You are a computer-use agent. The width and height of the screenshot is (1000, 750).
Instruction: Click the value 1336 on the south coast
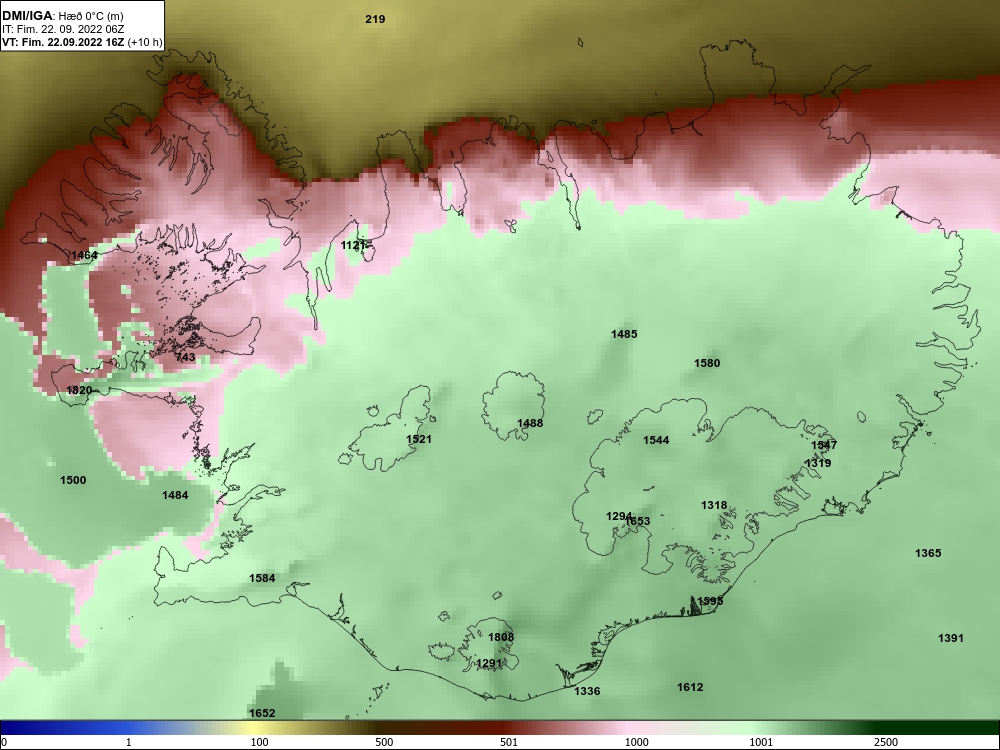(x=587, y=691)
